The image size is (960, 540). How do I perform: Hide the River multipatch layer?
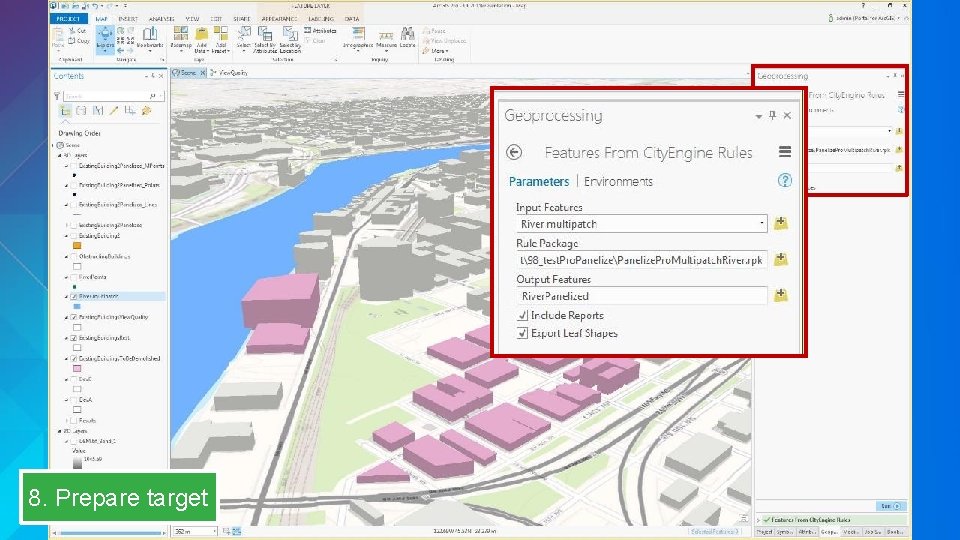pos(74,296)
